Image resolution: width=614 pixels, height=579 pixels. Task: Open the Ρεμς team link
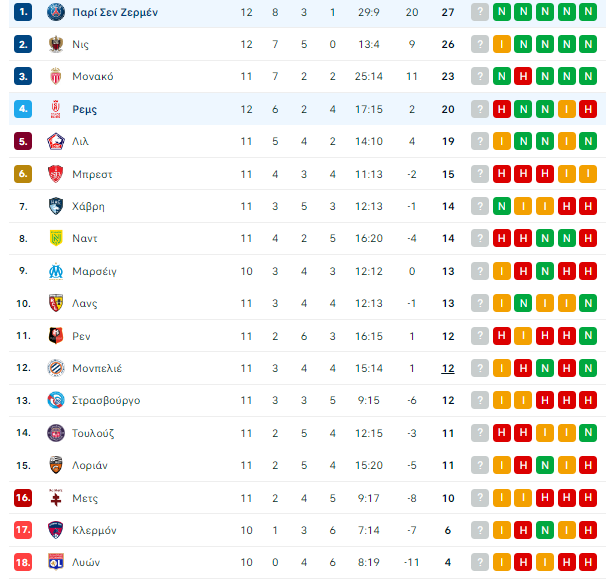[85, 110]
